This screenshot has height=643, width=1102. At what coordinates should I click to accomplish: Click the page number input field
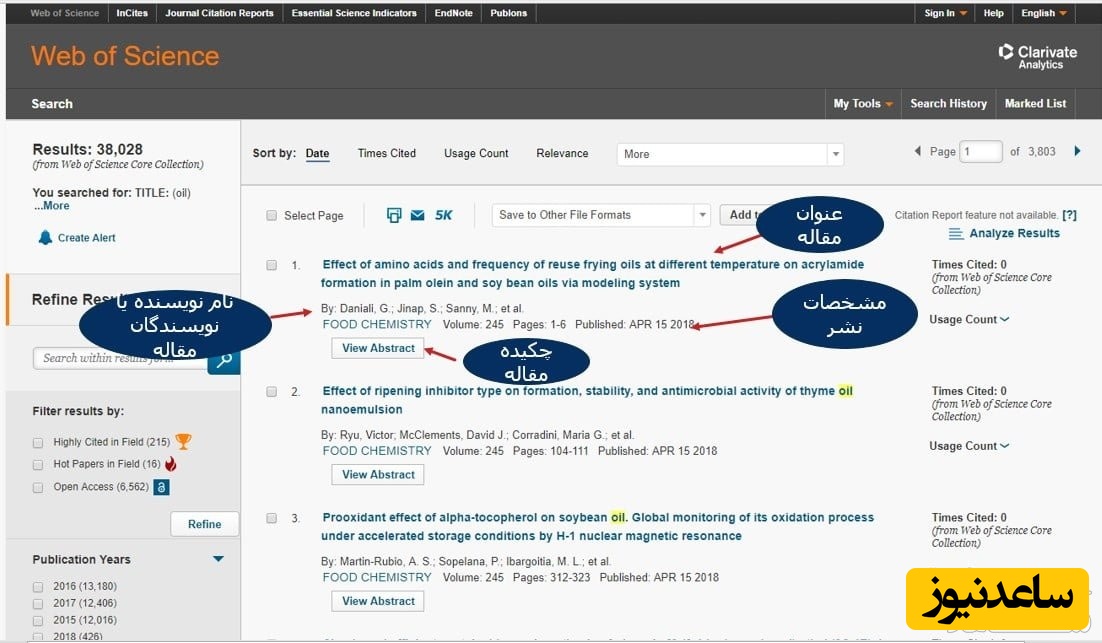pos(981,152)
